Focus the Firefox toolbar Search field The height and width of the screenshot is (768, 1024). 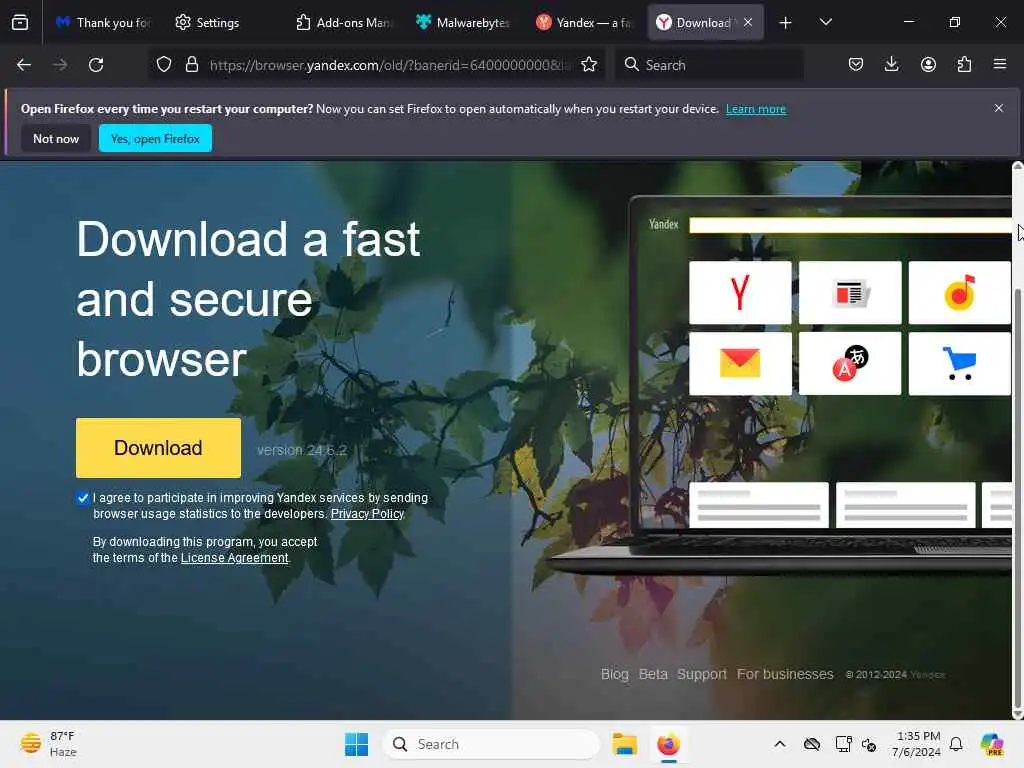point(709,65)
